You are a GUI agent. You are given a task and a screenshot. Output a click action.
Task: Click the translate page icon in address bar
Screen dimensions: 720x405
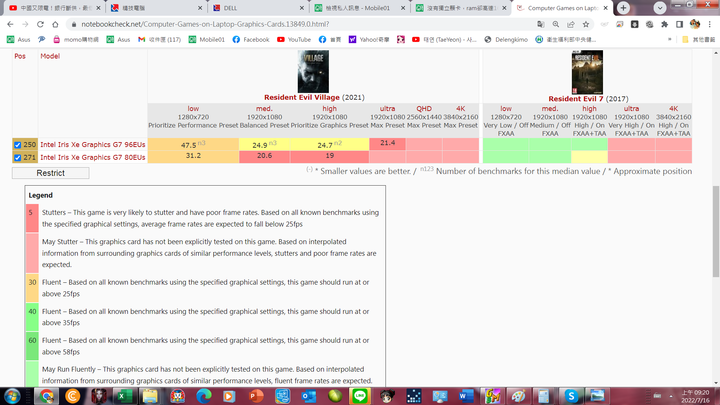pyautogui.click(x=540, y=24)
